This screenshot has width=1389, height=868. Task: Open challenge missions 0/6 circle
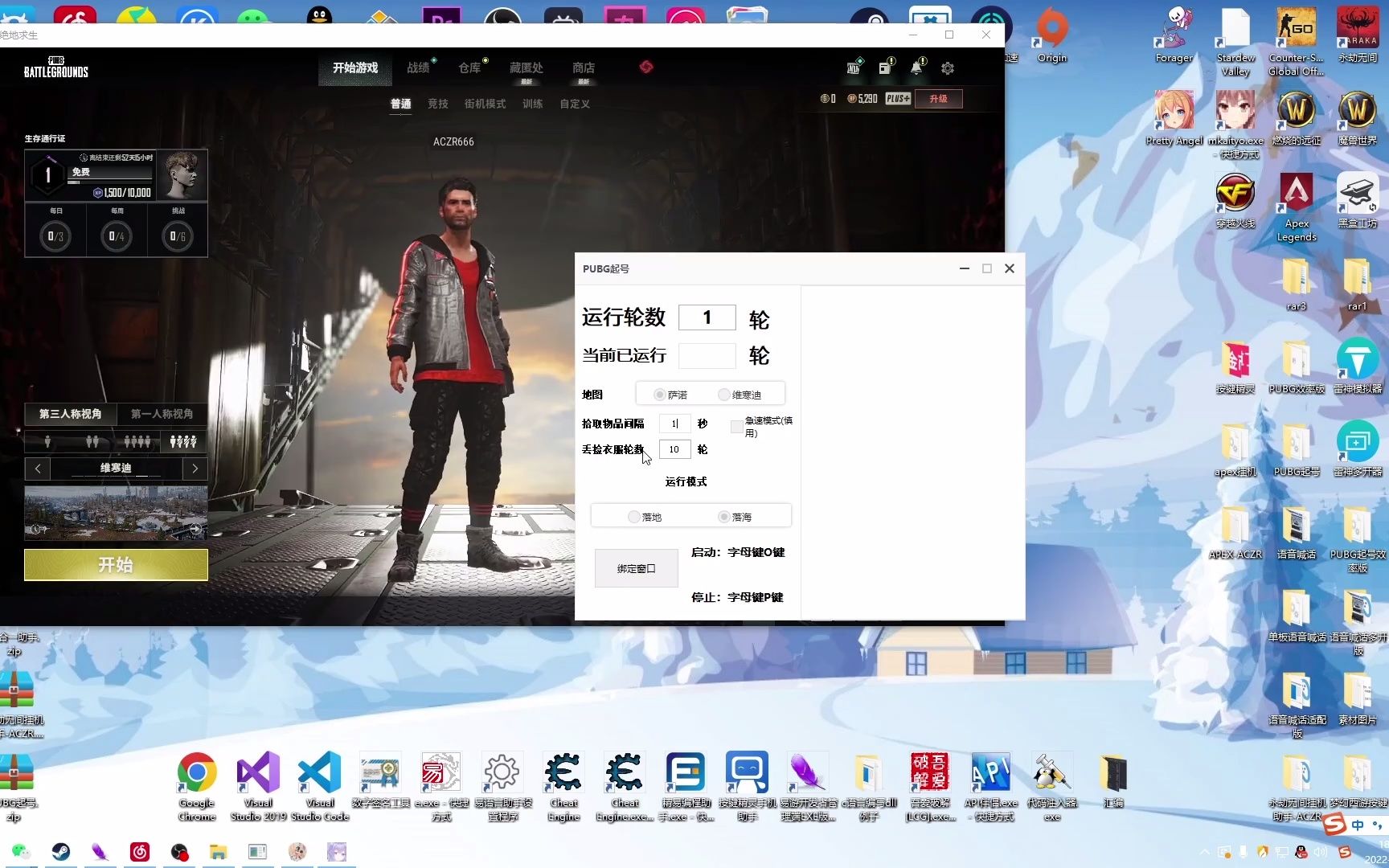178,236
